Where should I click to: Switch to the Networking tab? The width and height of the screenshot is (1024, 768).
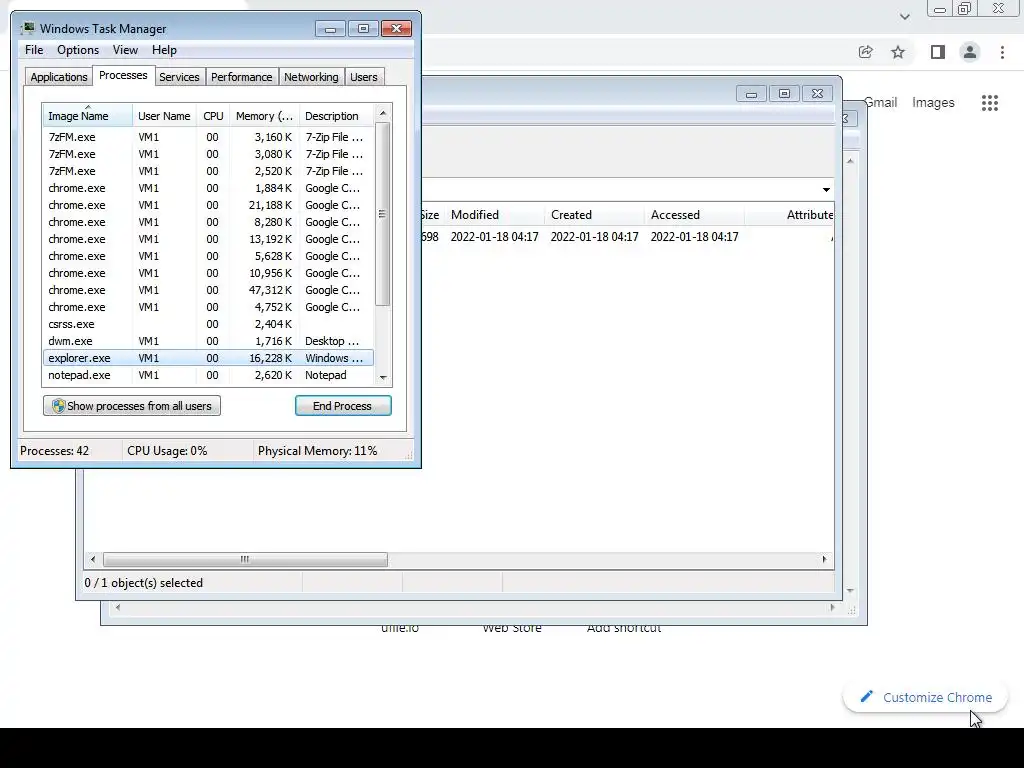pyautogui.click(x=311, y=77)
